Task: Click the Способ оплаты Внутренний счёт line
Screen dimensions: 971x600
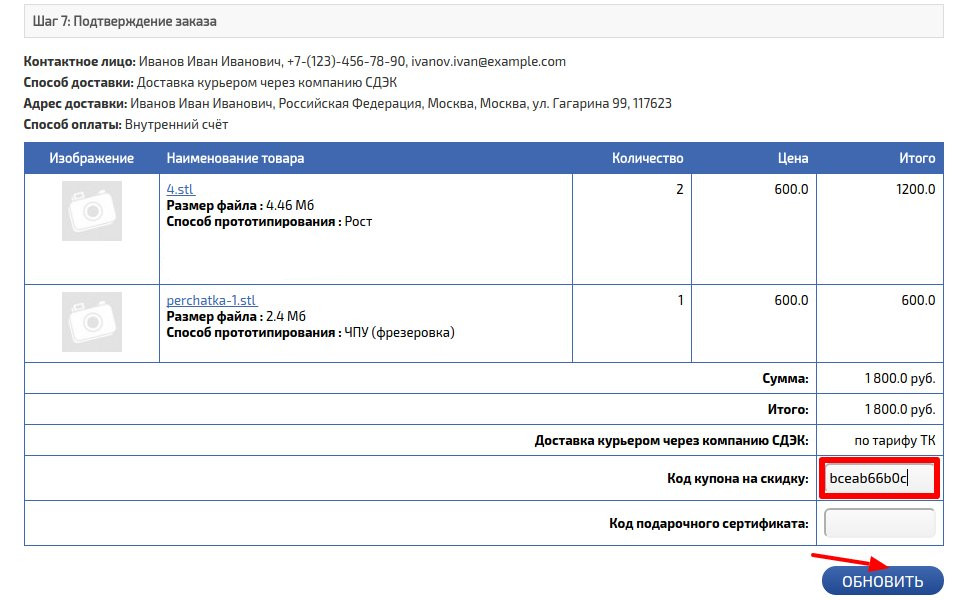Action: [126, 124]
